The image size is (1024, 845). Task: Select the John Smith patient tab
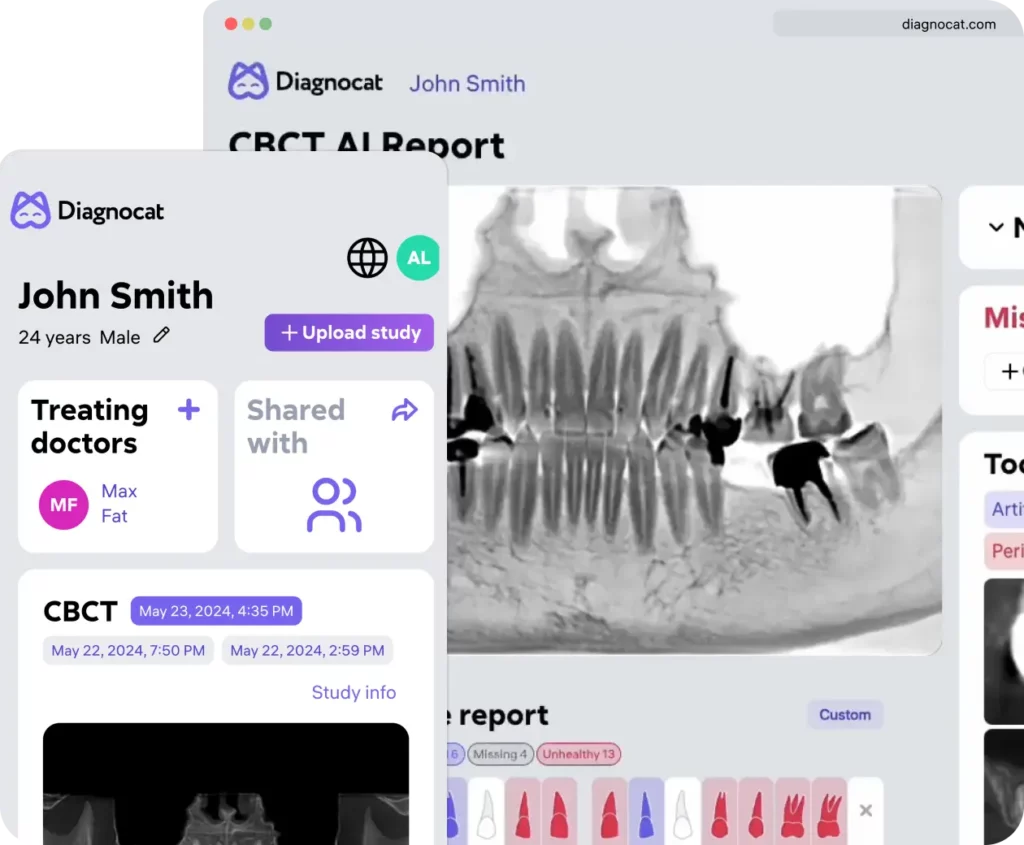tap(467, 84)
